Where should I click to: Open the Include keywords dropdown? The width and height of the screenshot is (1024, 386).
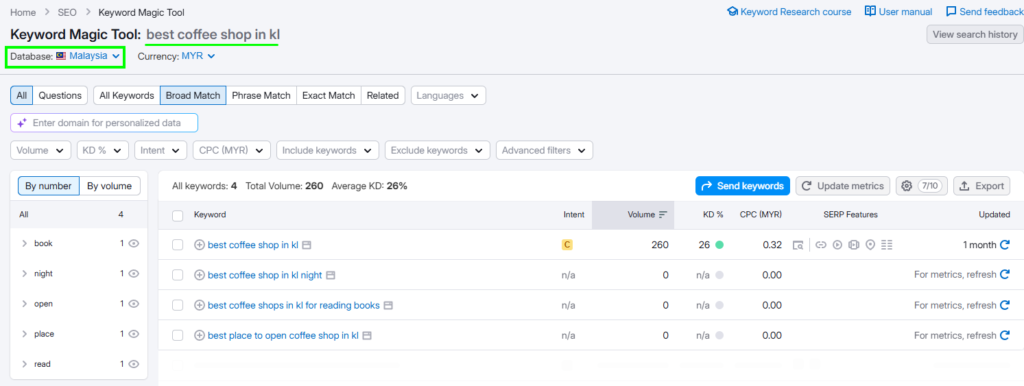[327, 150]
